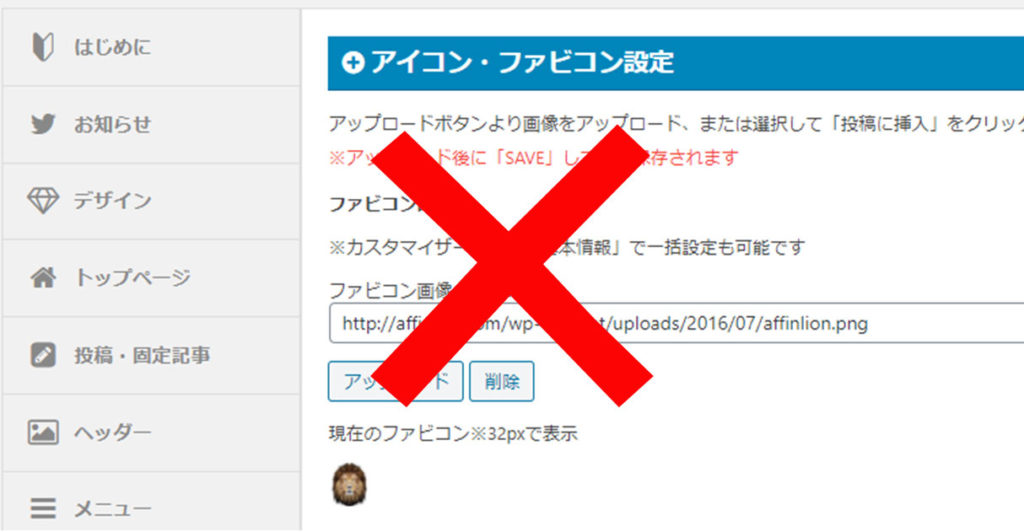The height and width of the screenshot is (532, 1024).
Task: Click the Twitter bird icon beside お知らせ
Action: [43, 123]
